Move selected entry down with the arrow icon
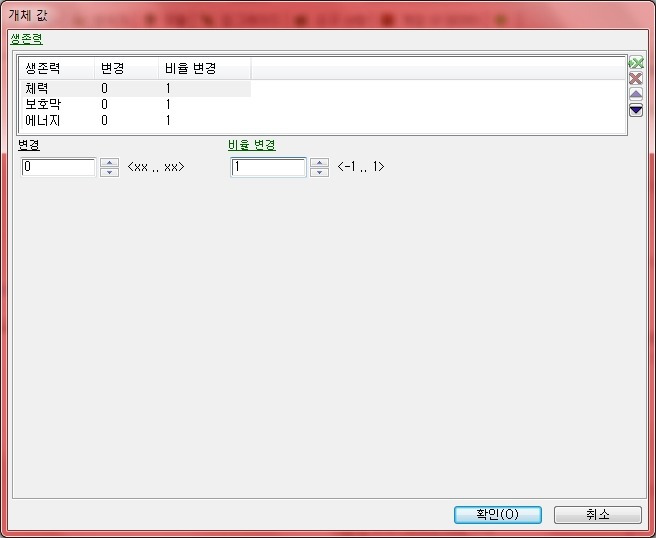 tap(636, 110)
